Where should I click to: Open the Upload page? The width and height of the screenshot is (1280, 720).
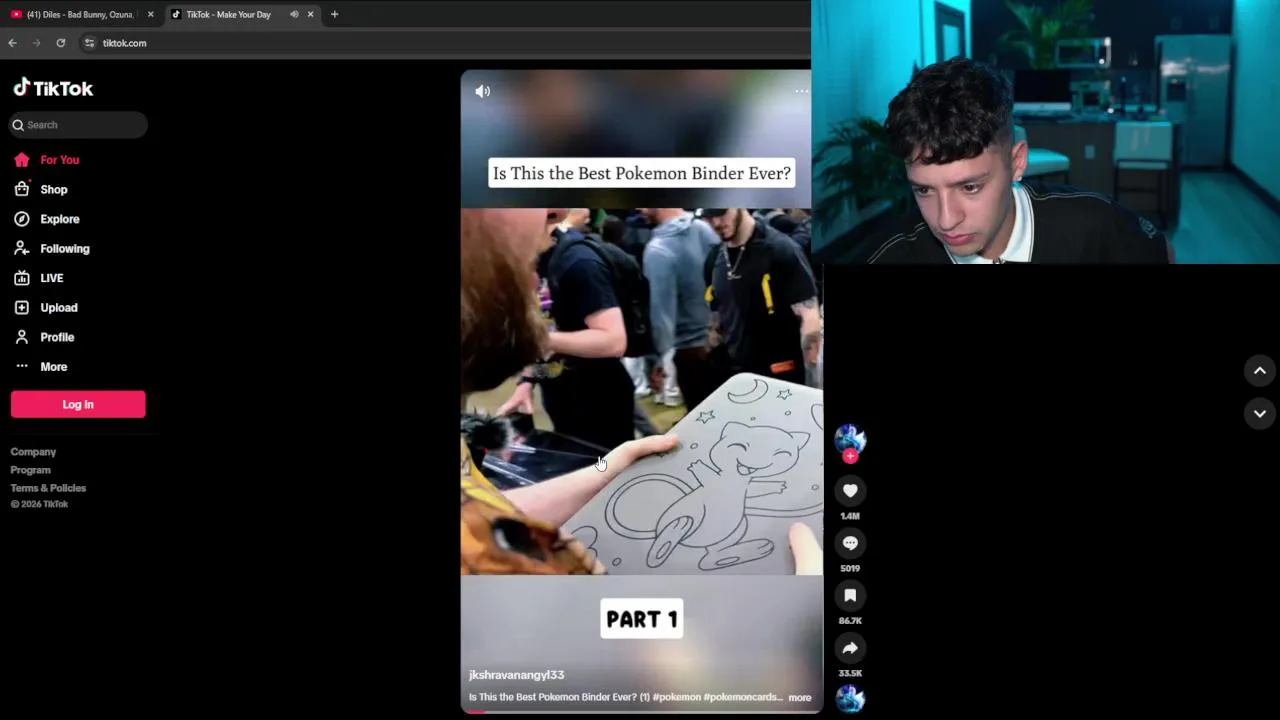coord(58,308)
